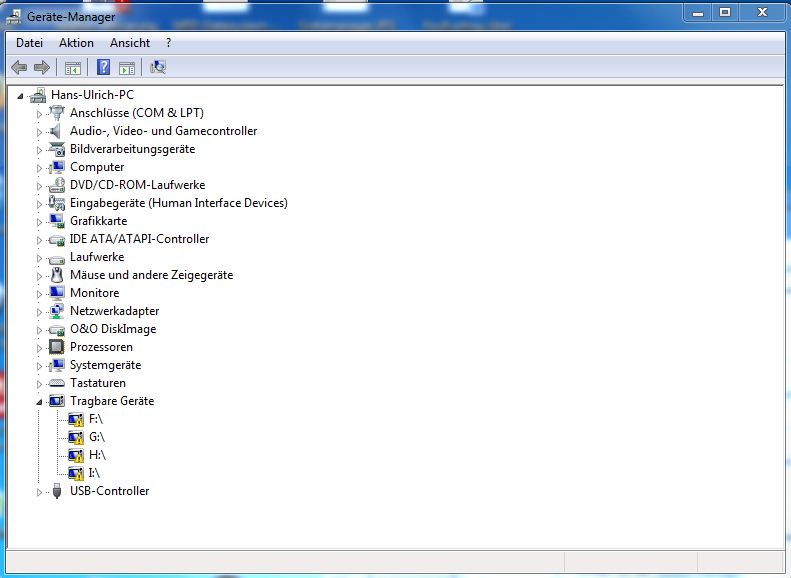Click the F:\ device warning icon
The image size is (791, 578).
pyautogui.click(x=76, y=419)
